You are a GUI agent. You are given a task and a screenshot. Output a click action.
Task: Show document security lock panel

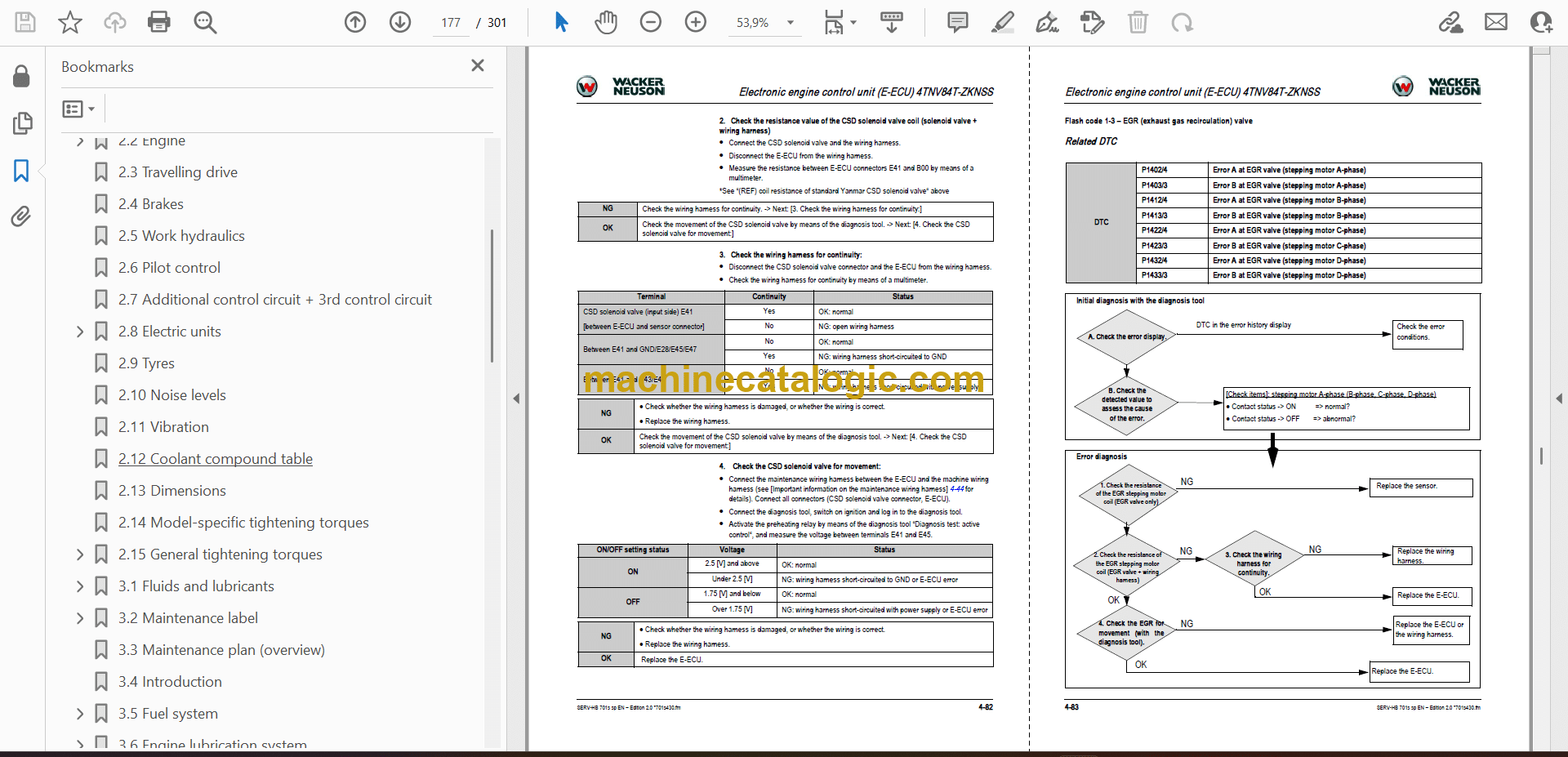pyautogui.click(x=21, y=77)
